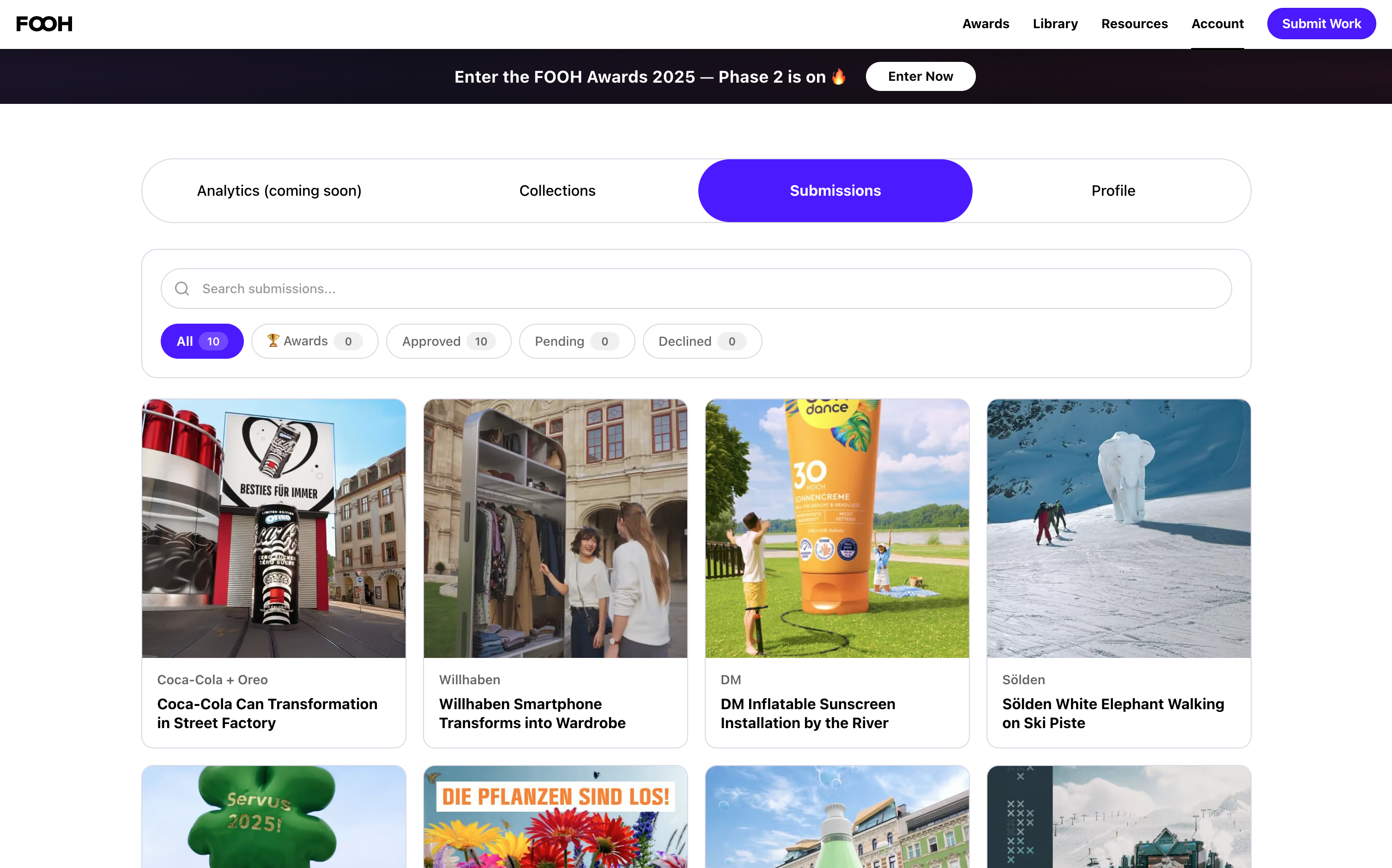This screenshot has height=868, width=1392.
Task: Select the All filter chip
Action: 202,342
